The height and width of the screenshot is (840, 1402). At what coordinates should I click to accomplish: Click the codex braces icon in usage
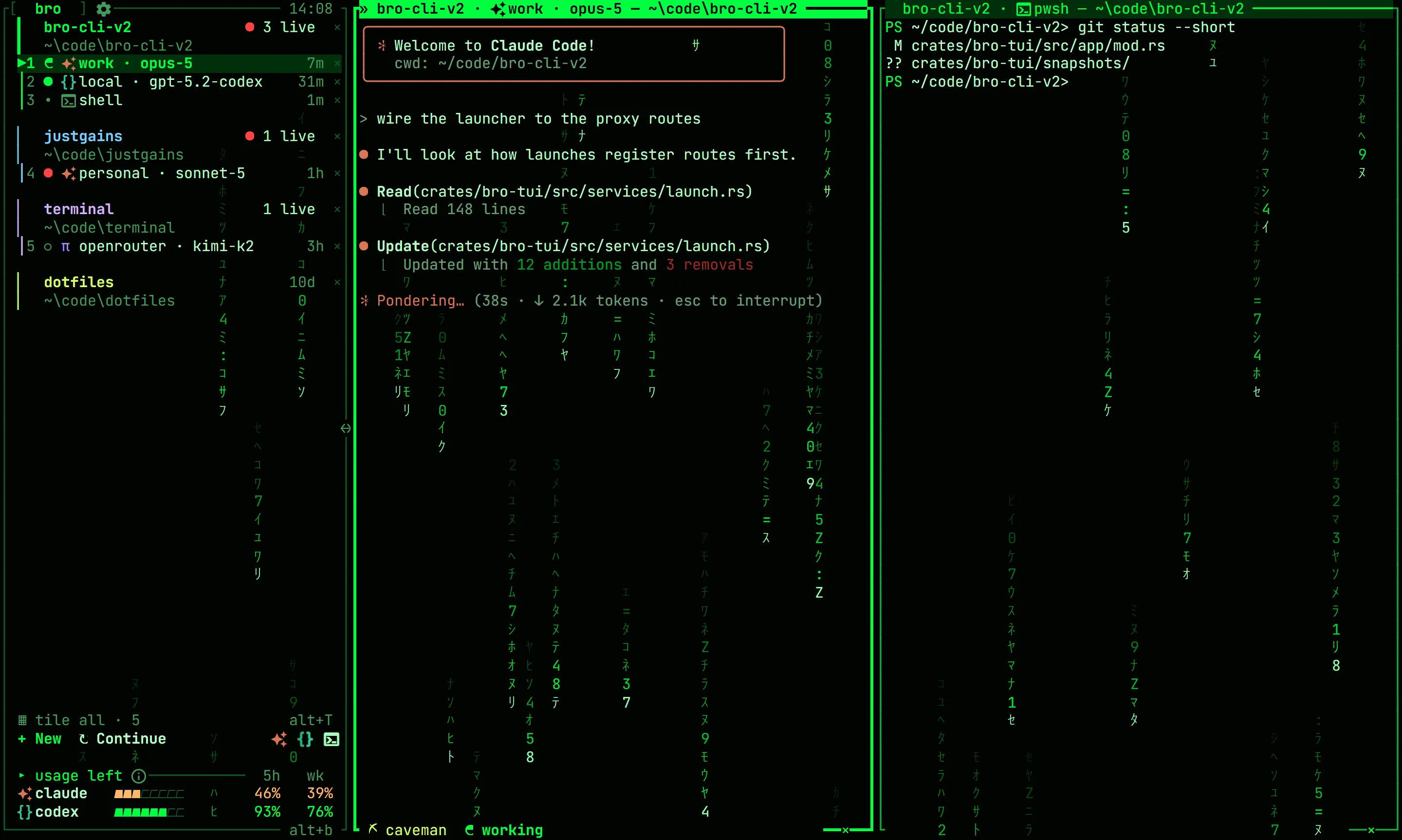(x=25, y=812)
